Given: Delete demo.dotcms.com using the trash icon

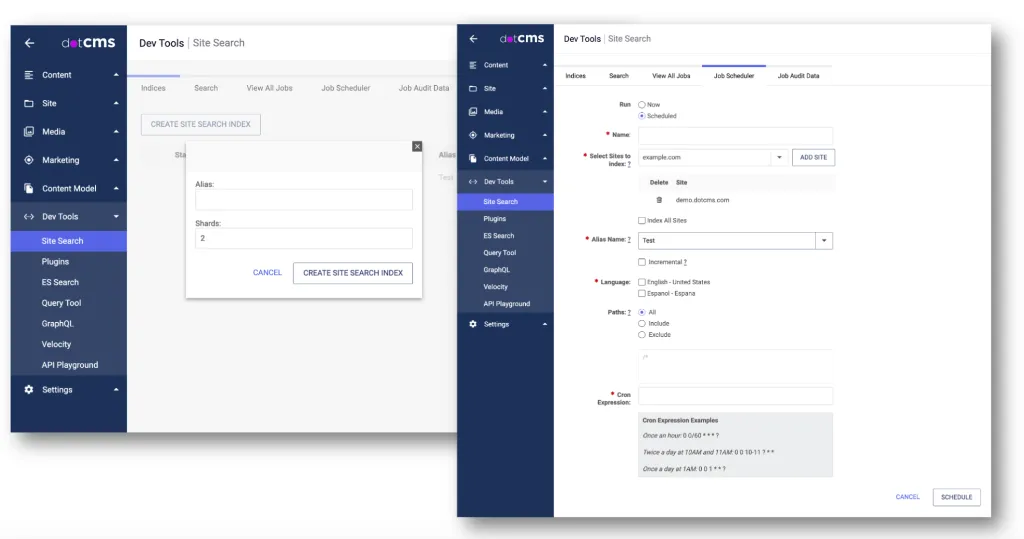Looking at the screenshot, I should click(659, 200).
